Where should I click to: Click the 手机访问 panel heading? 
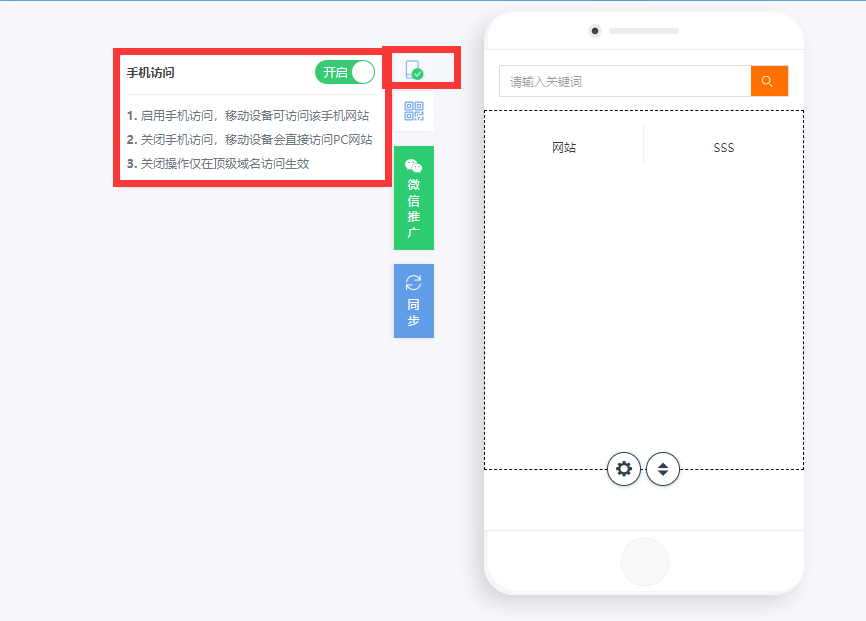click(x=151, y=73)
